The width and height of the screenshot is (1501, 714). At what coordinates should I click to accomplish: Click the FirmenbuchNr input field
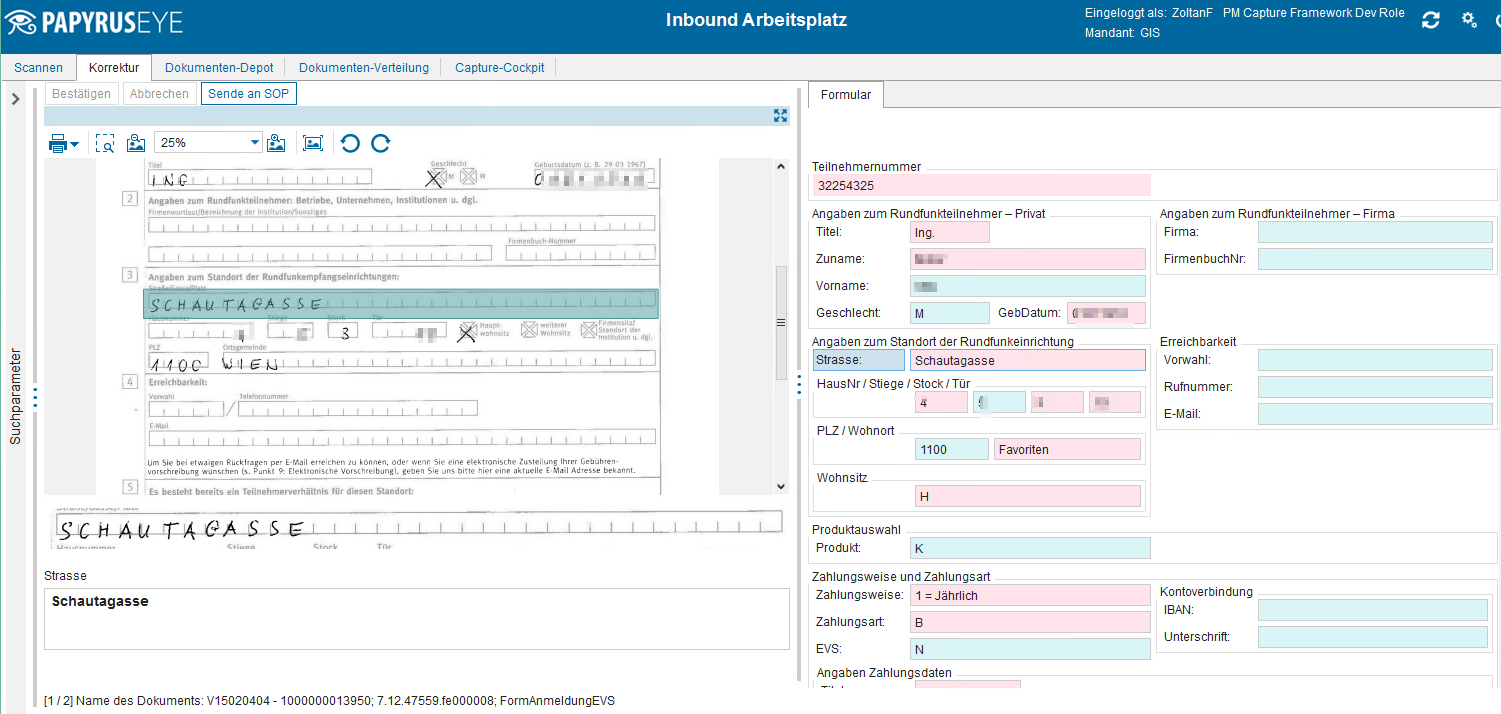[1375, 259]
